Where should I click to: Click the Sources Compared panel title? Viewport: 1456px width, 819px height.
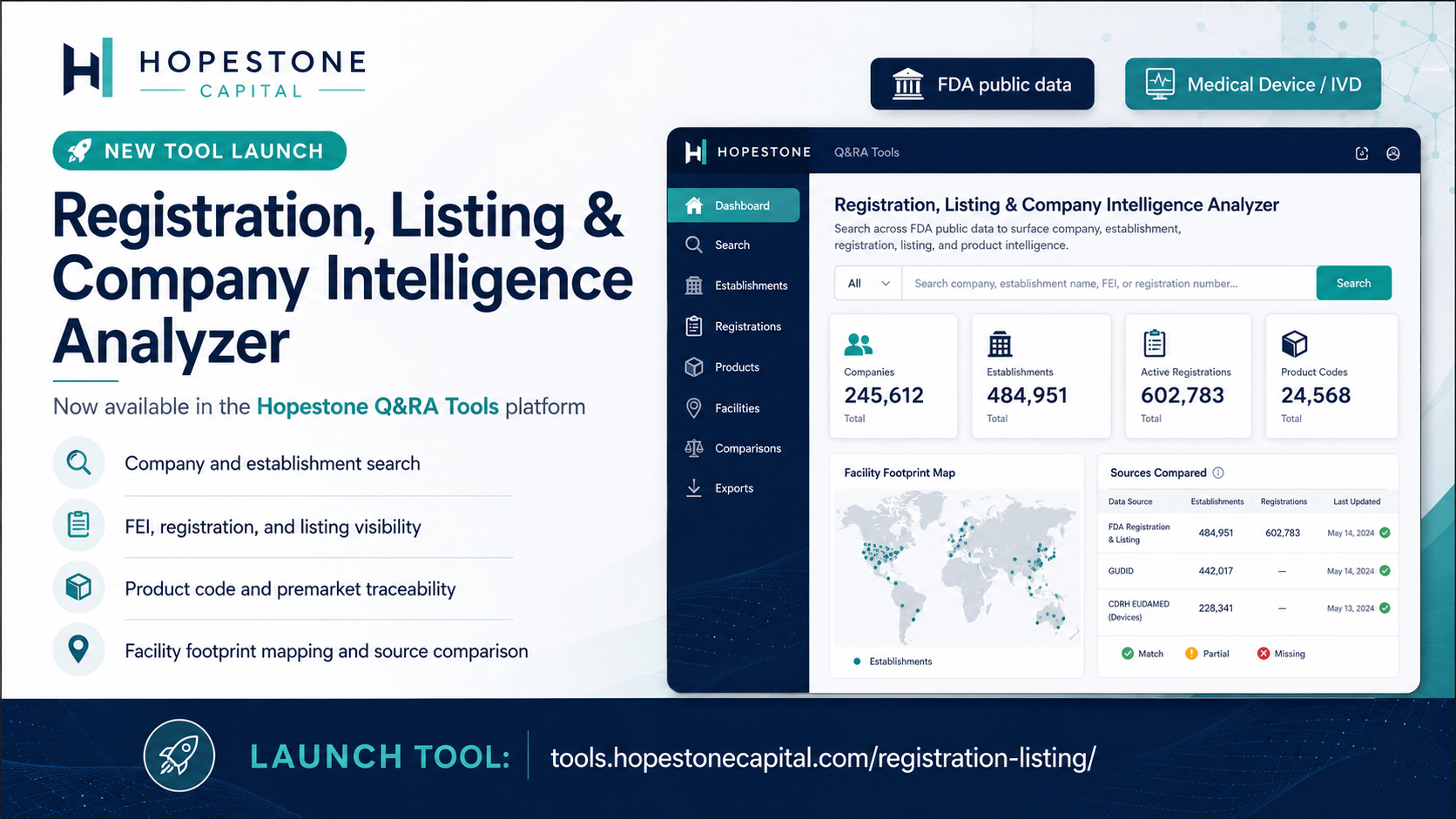[x=1158, y=473]
